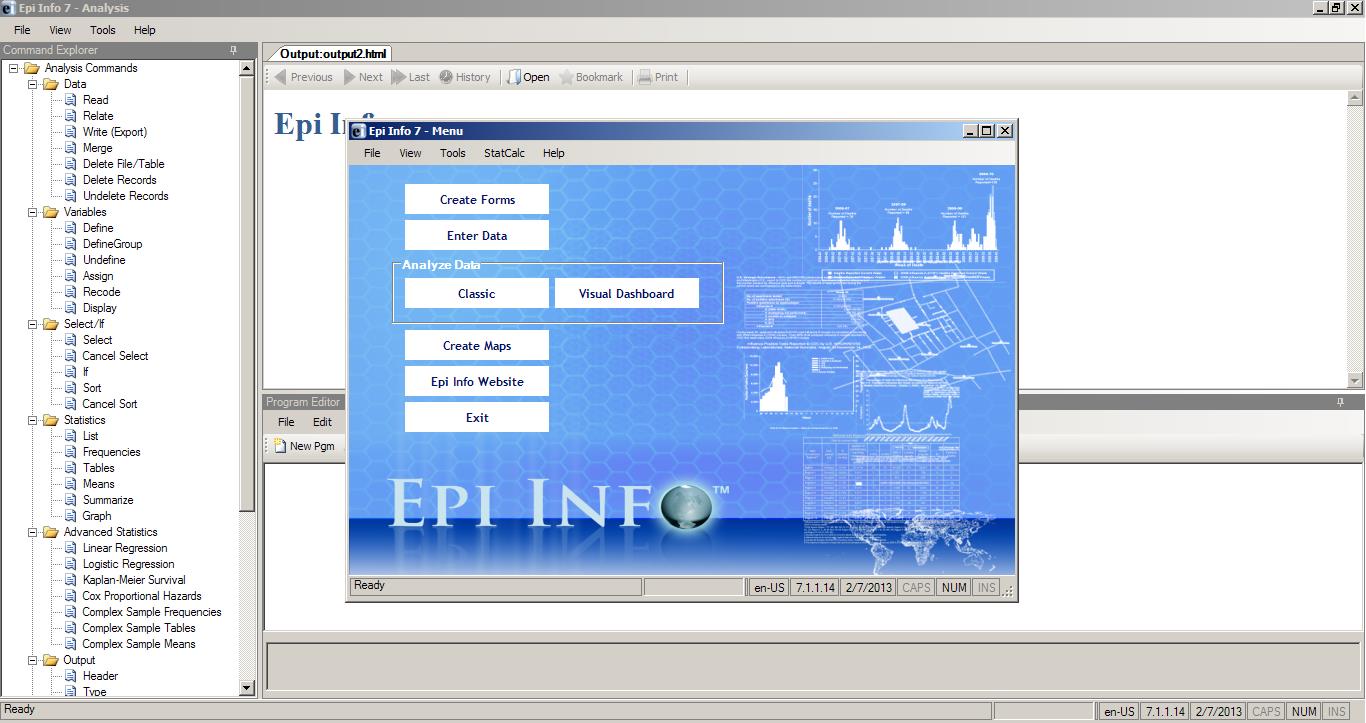Select Cox Proportional Hazards command

pyautogui.click(x=142, y=596)
